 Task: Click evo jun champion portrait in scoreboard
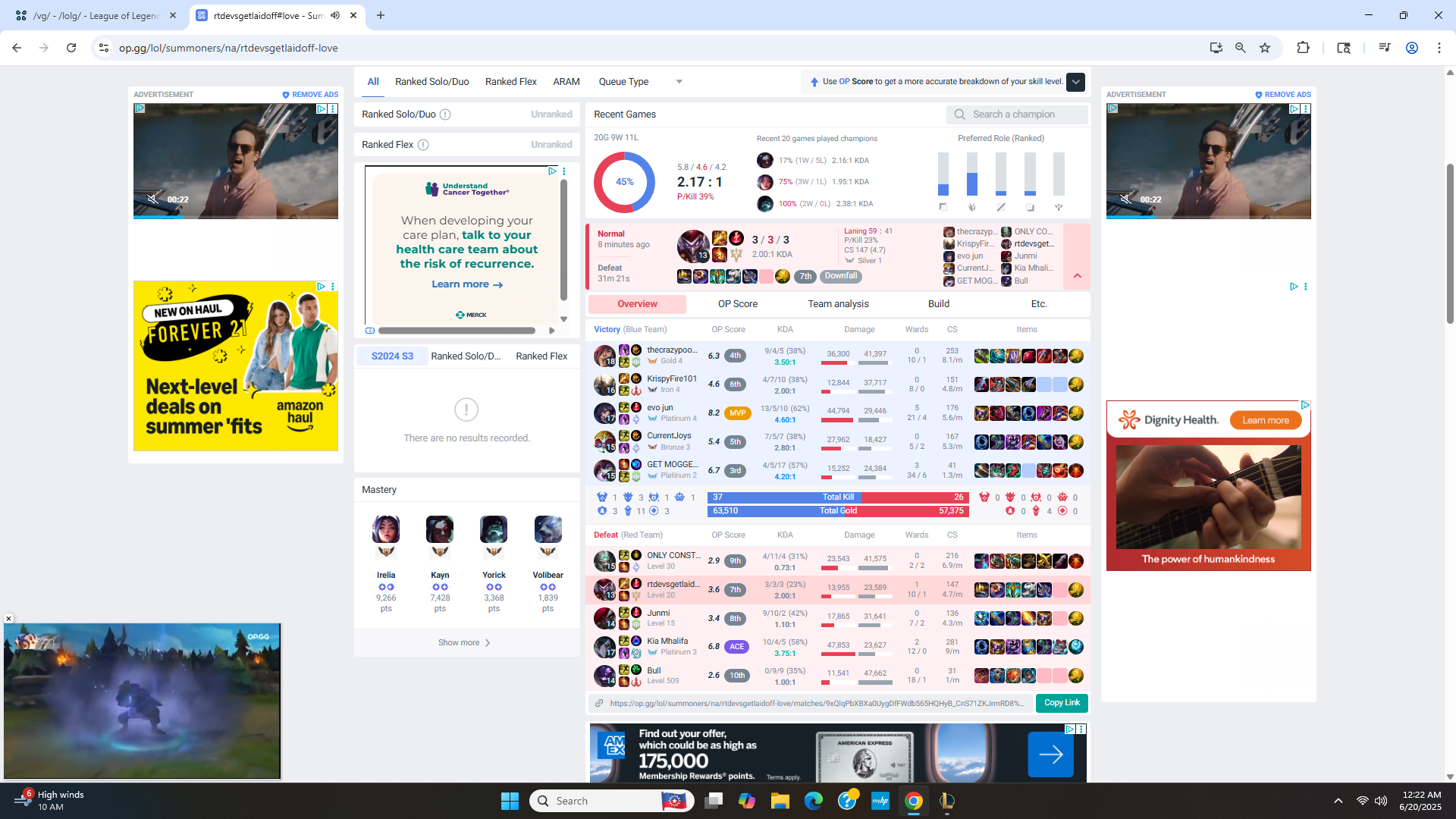[x=604, y=413]
